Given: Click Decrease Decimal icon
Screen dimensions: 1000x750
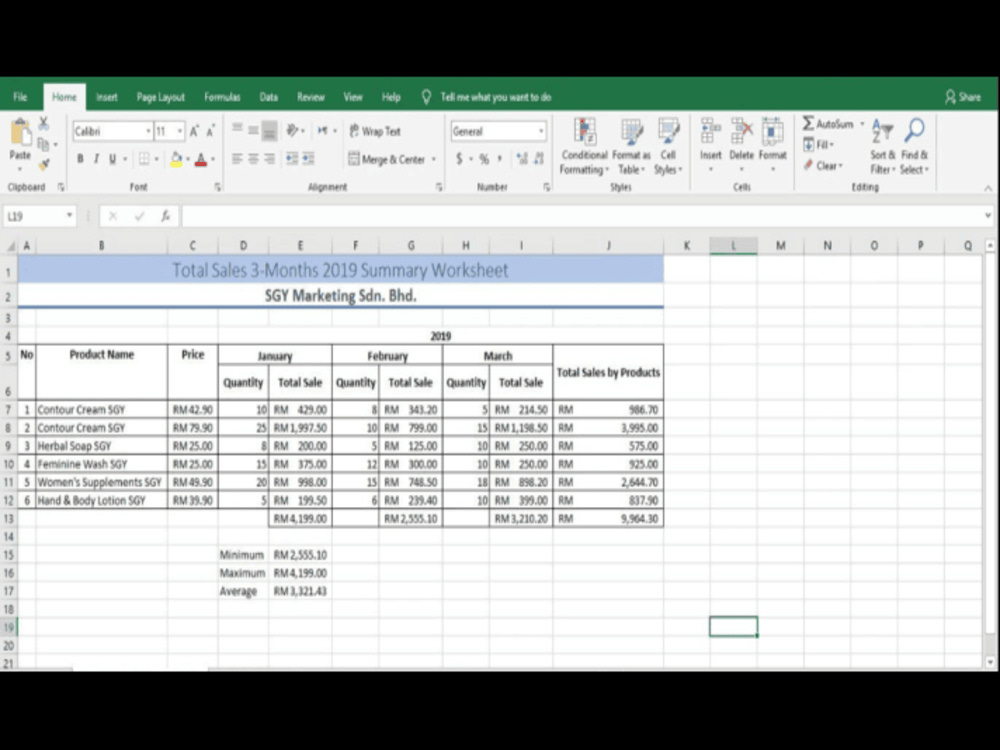Looking at the screenshot, I should pyautogui.click(x=539, y=159).
